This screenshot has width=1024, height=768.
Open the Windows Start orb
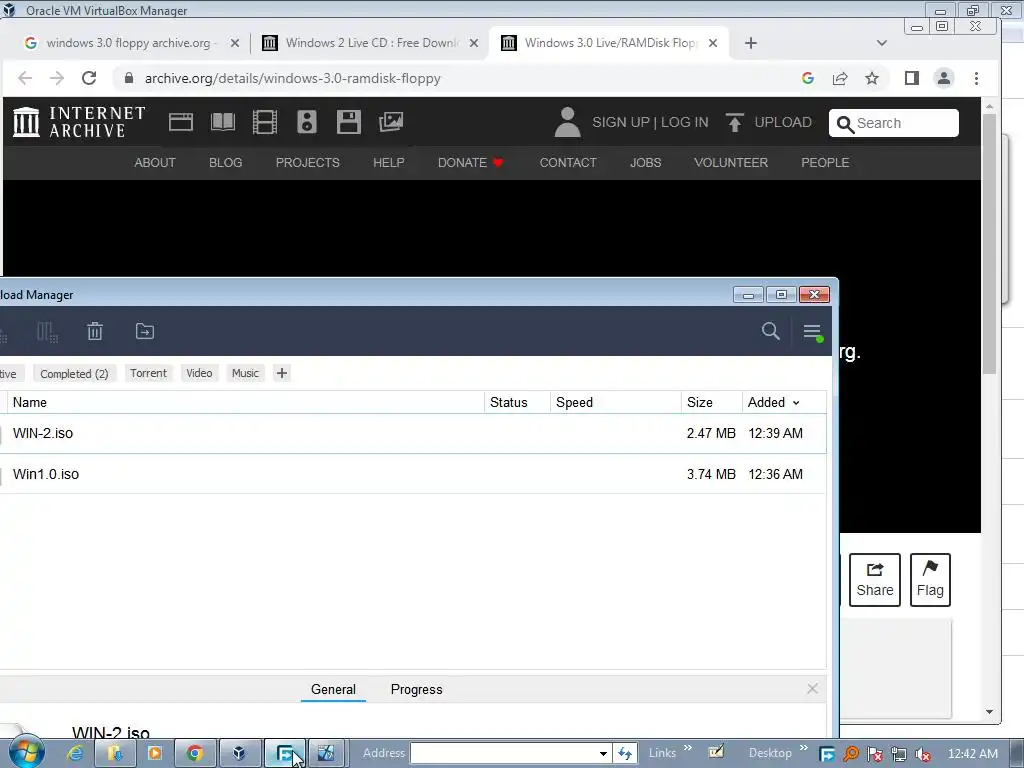26,752
